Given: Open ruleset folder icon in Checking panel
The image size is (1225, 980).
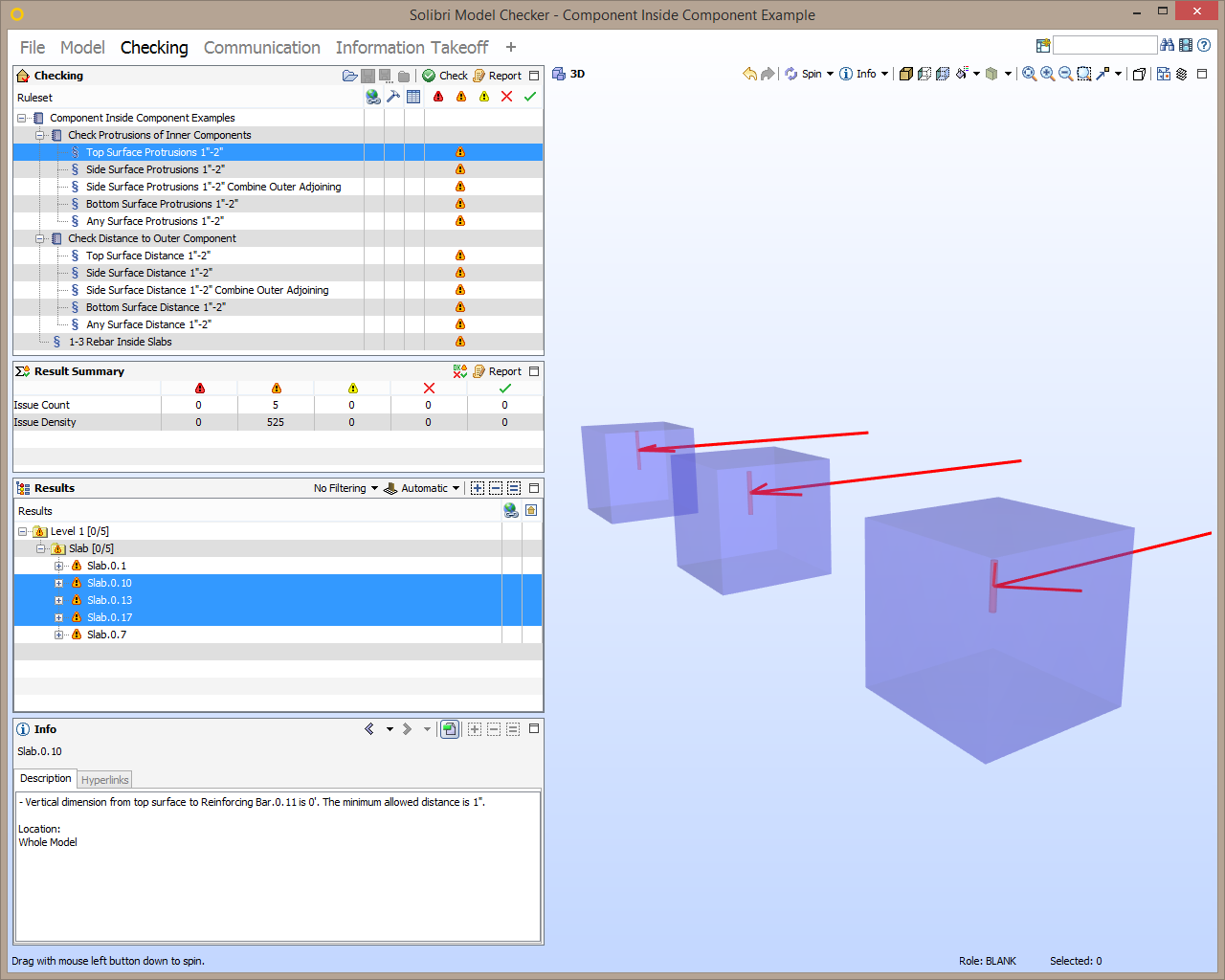Looking at the screenshot, I should point(350,76).
